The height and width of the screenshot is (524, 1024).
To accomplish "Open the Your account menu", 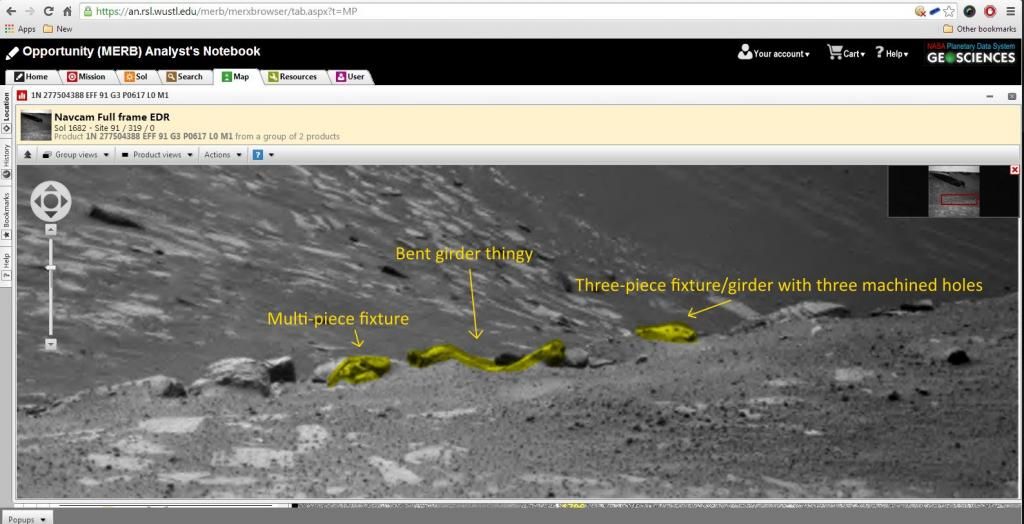I will 774,53.
